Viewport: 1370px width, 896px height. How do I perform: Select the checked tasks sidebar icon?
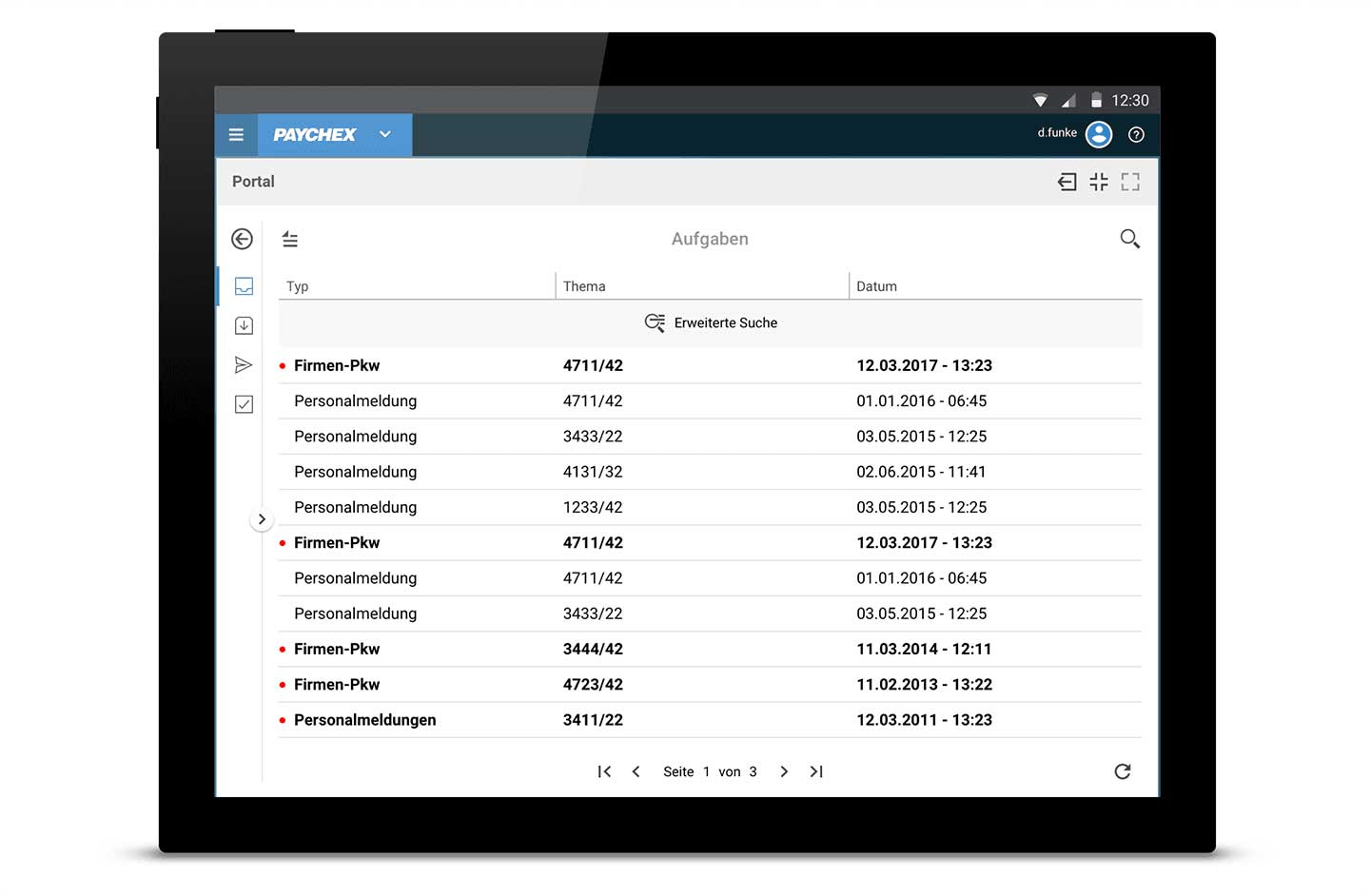coord(244,404)
